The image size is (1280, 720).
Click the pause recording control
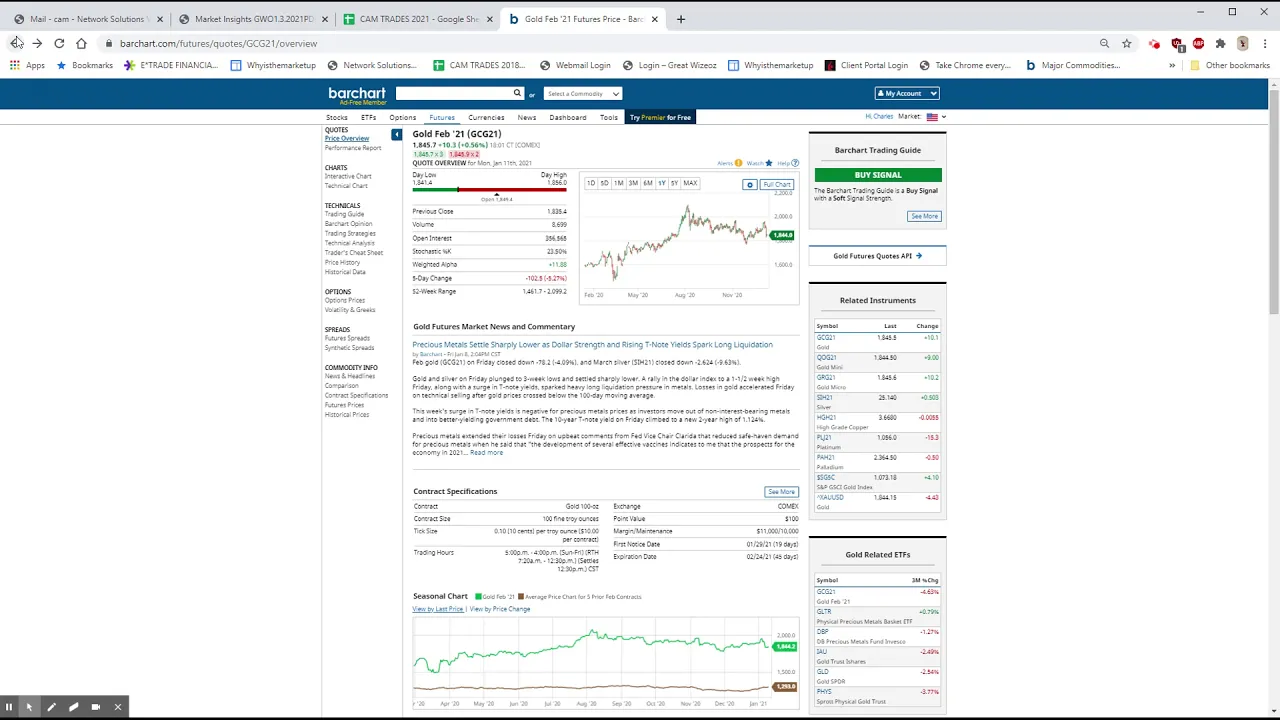click(x=8, y=707)
